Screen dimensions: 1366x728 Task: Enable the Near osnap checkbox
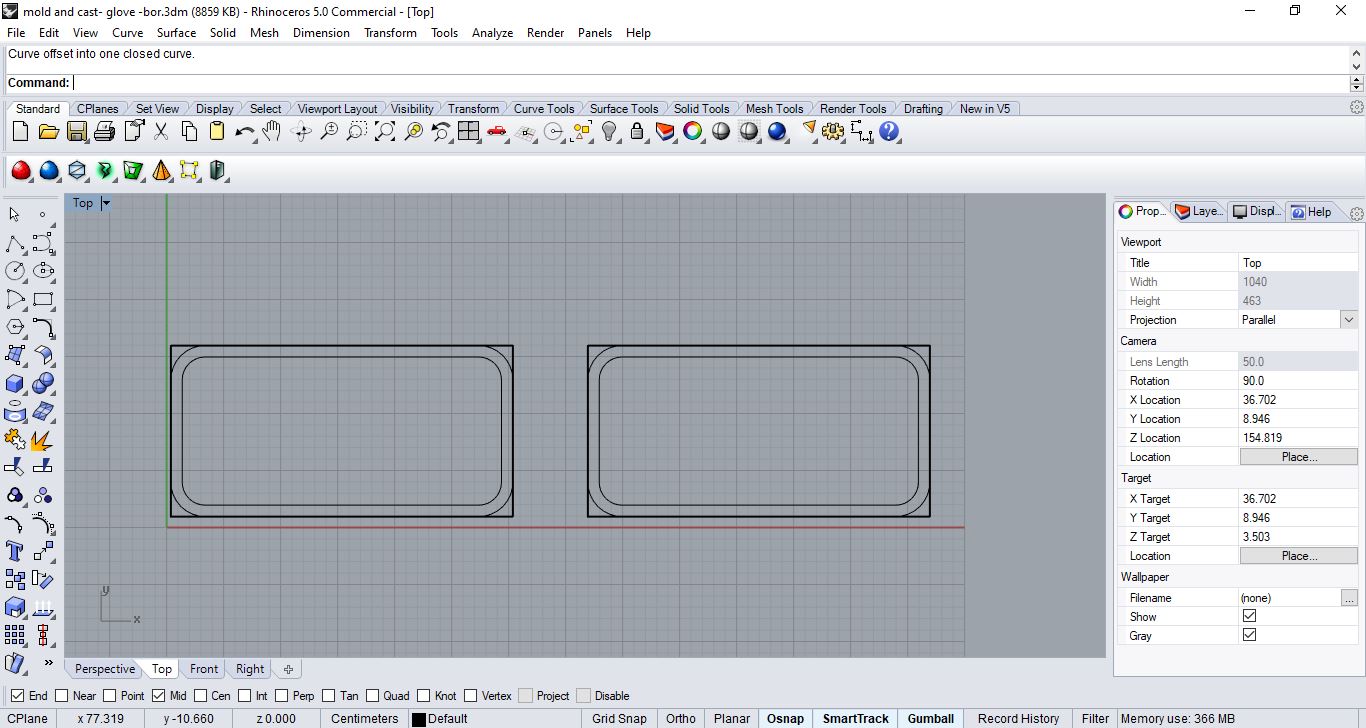pyautogui.click(x=61, y=696)
